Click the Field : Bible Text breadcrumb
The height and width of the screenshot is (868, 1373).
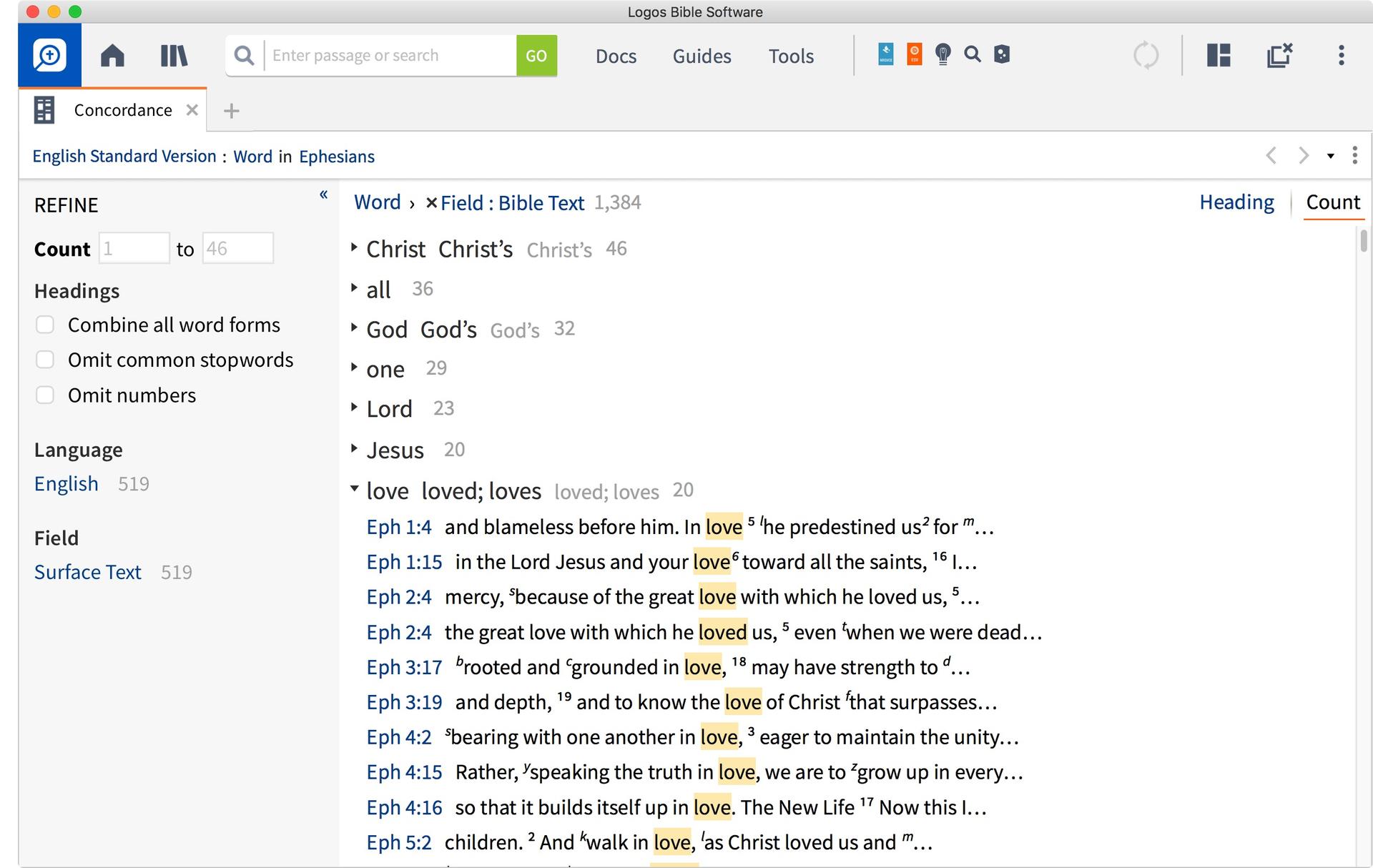point(512,203)
